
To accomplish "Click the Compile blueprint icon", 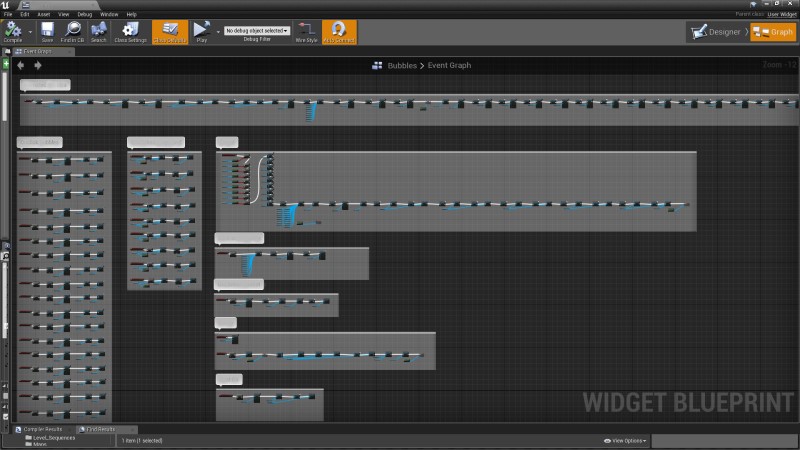I will click(x=13, y=31).
